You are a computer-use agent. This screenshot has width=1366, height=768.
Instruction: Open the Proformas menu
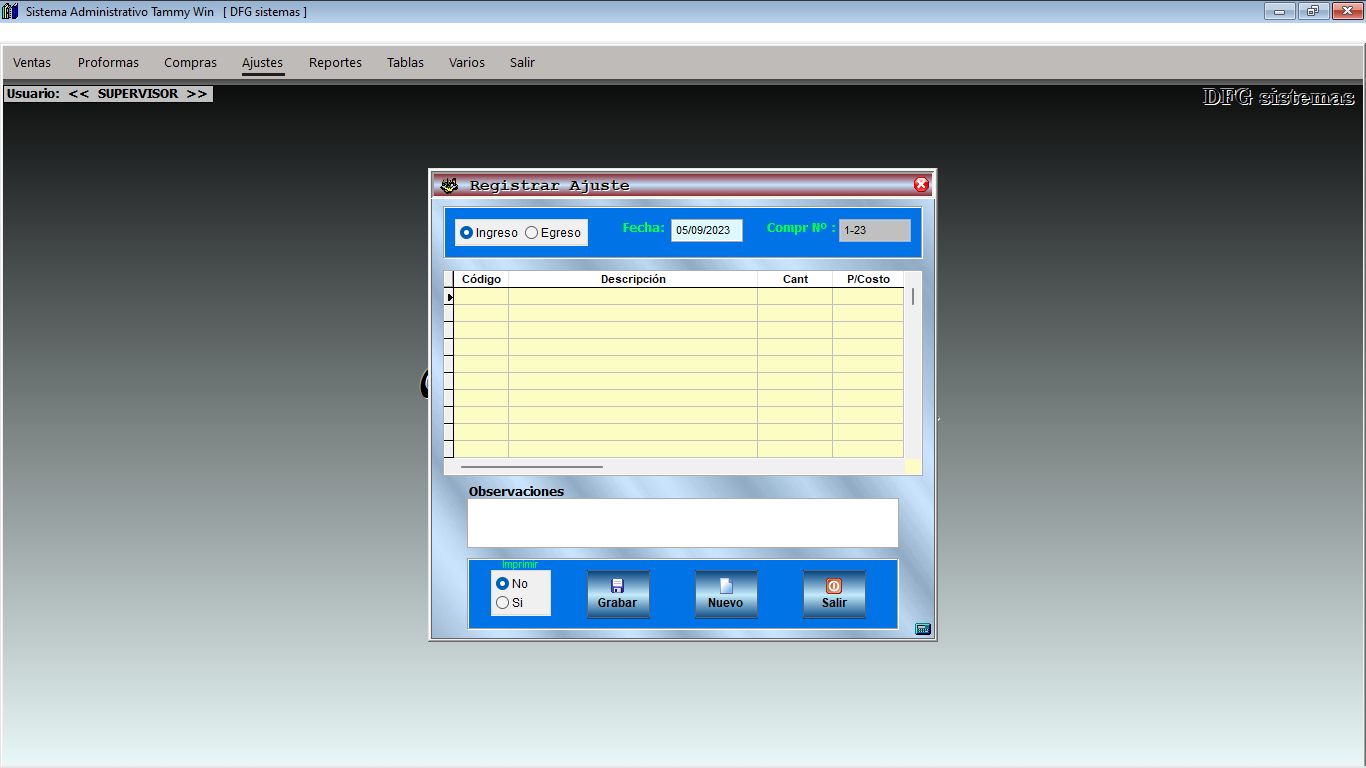(108, 62)
